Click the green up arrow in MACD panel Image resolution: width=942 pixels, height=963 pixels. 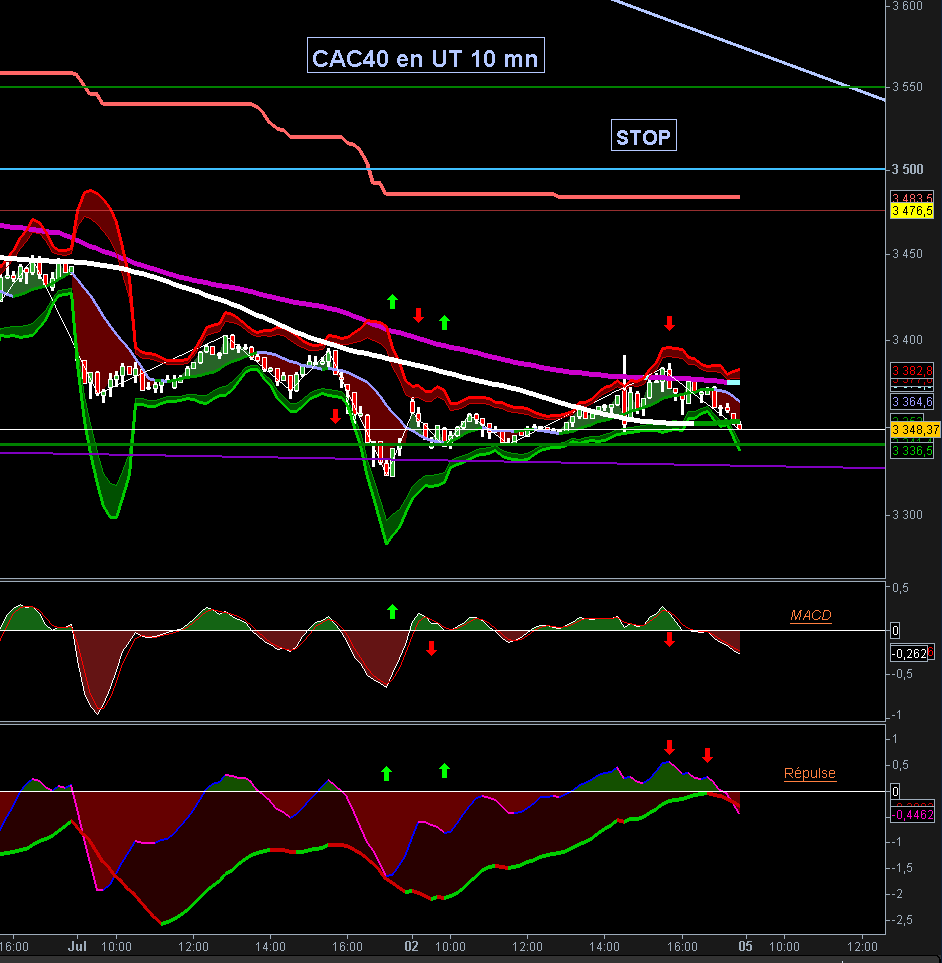coord(392,611)
